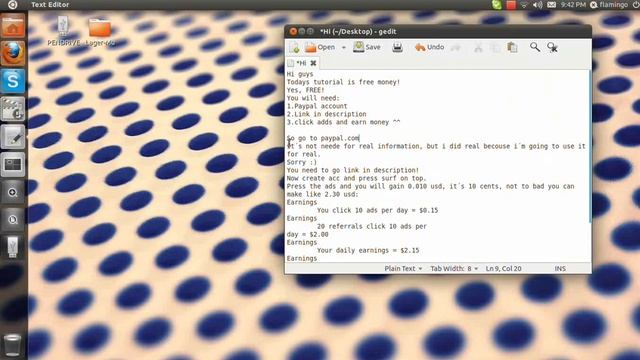
Task: Open the Applications lens launcher icon
Action: pyautogui.click(x=13, y=192)
